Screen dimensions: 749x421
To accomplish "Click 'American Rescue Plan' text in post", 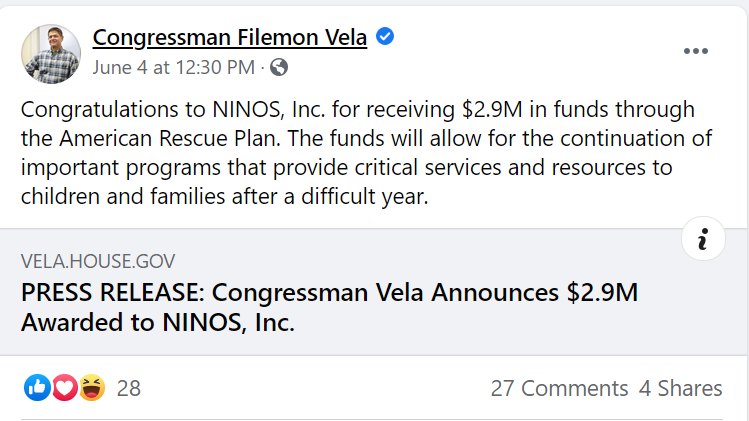I will [x=168, y=139].
